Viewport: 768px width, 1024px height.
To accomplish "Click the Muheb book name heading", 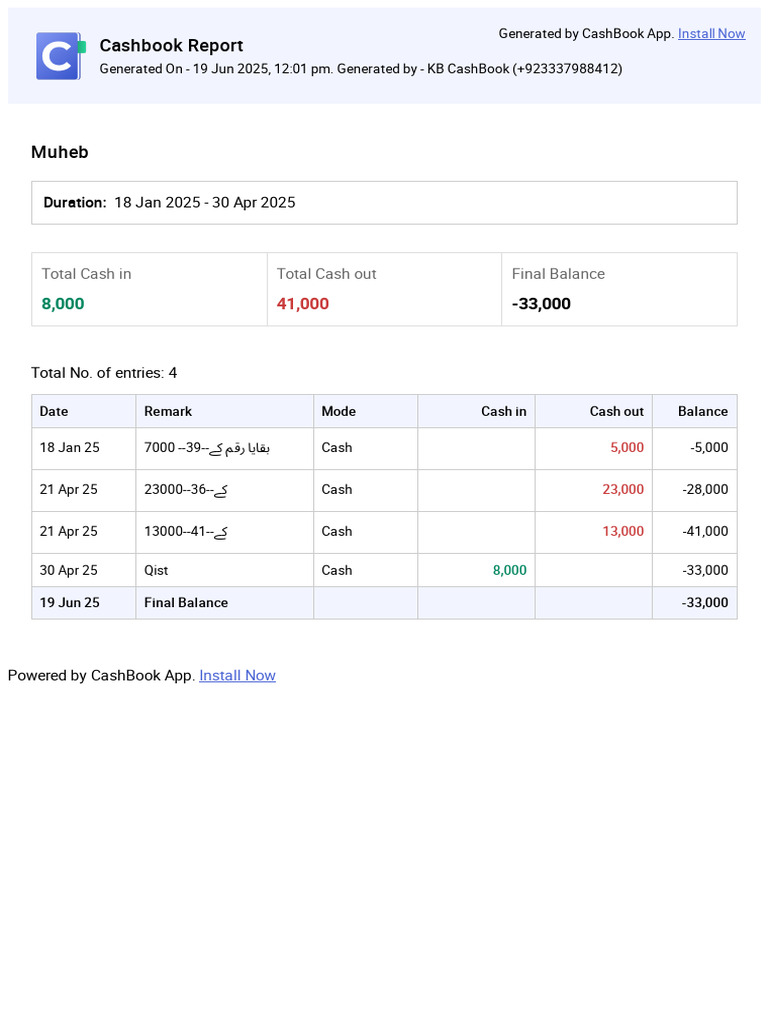I will point(59,152).
